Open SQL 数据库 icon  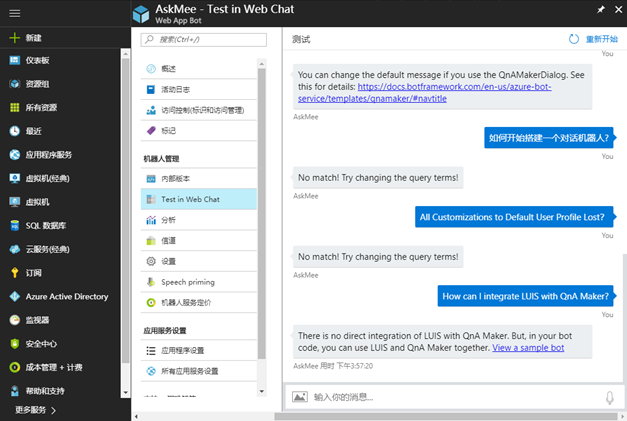coord(14,225)
